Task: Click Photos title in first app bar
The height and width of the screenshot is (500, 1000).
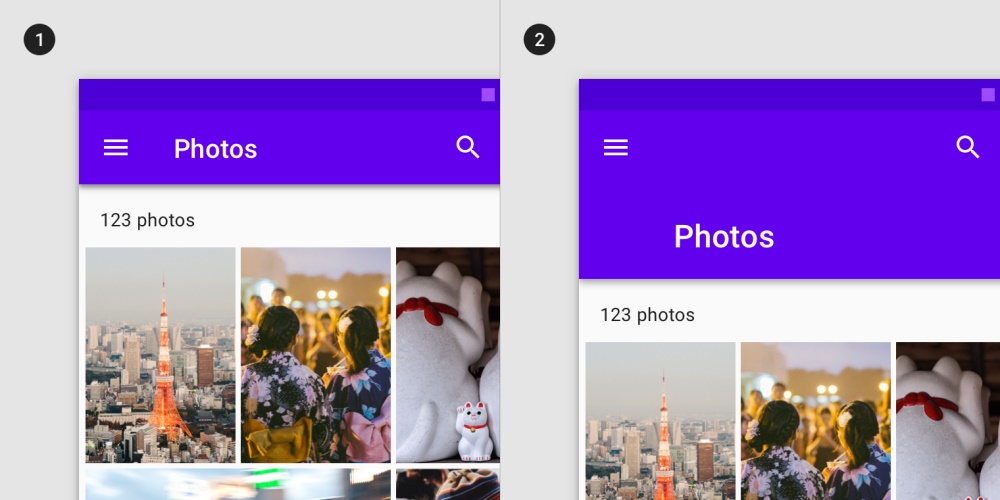Action: coord(216,149)
